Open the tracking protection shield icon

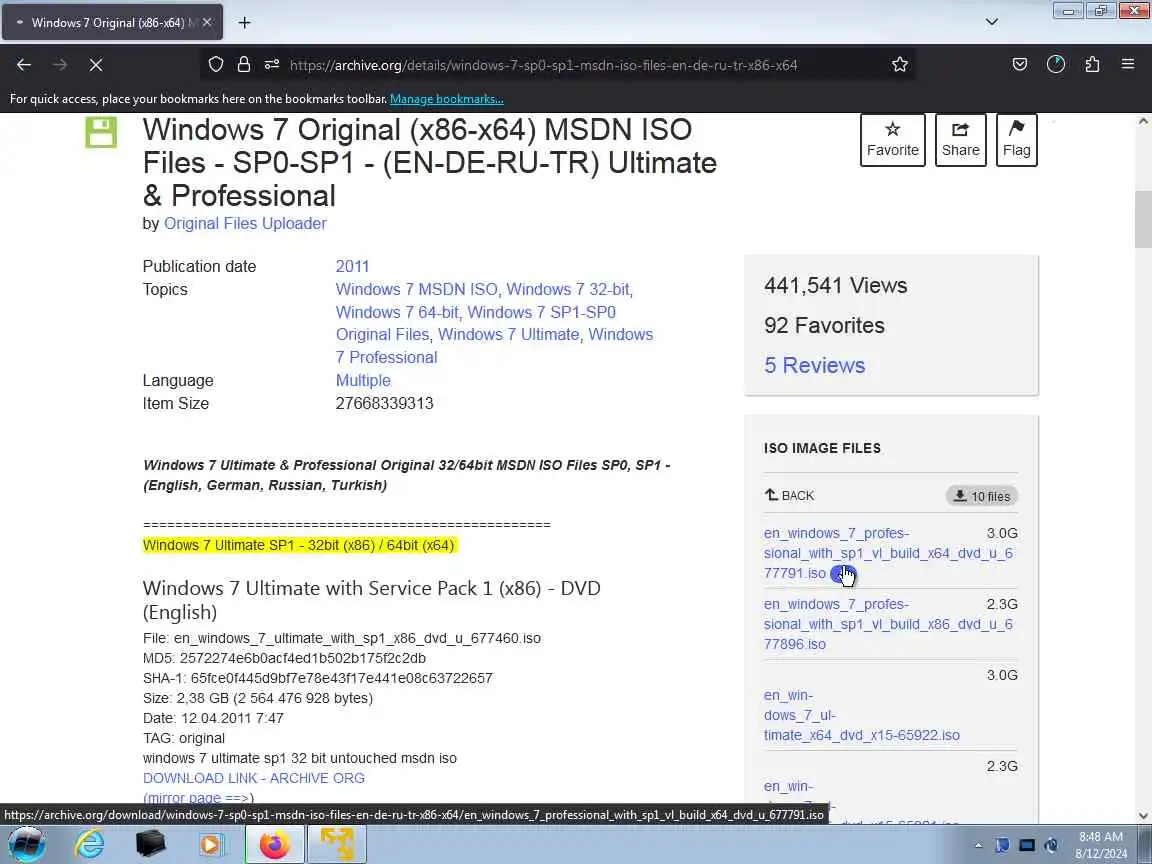pos(215,65)
